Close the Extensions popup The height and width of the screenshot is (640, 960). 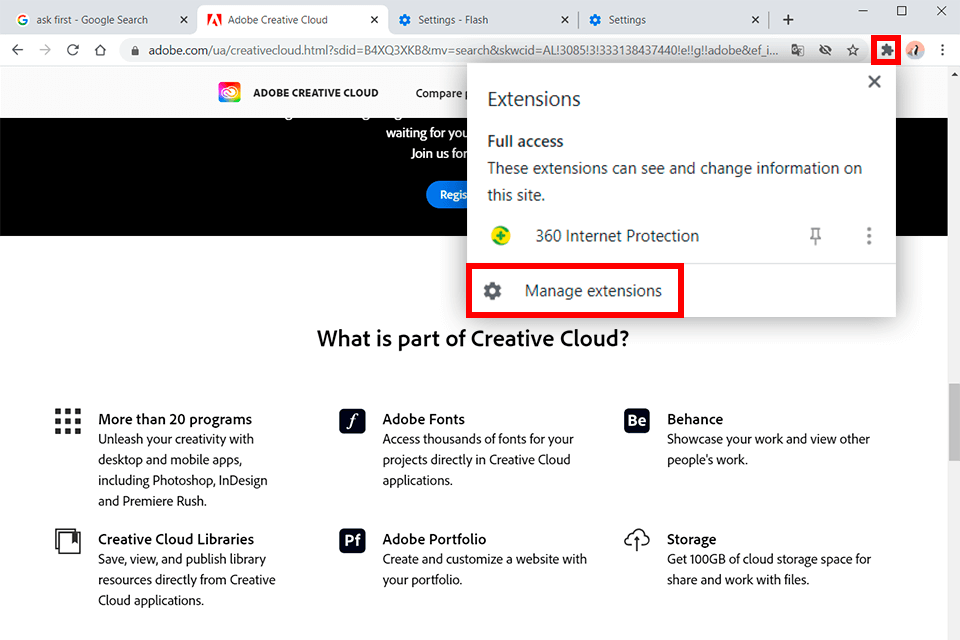click(x=874, y=81)
